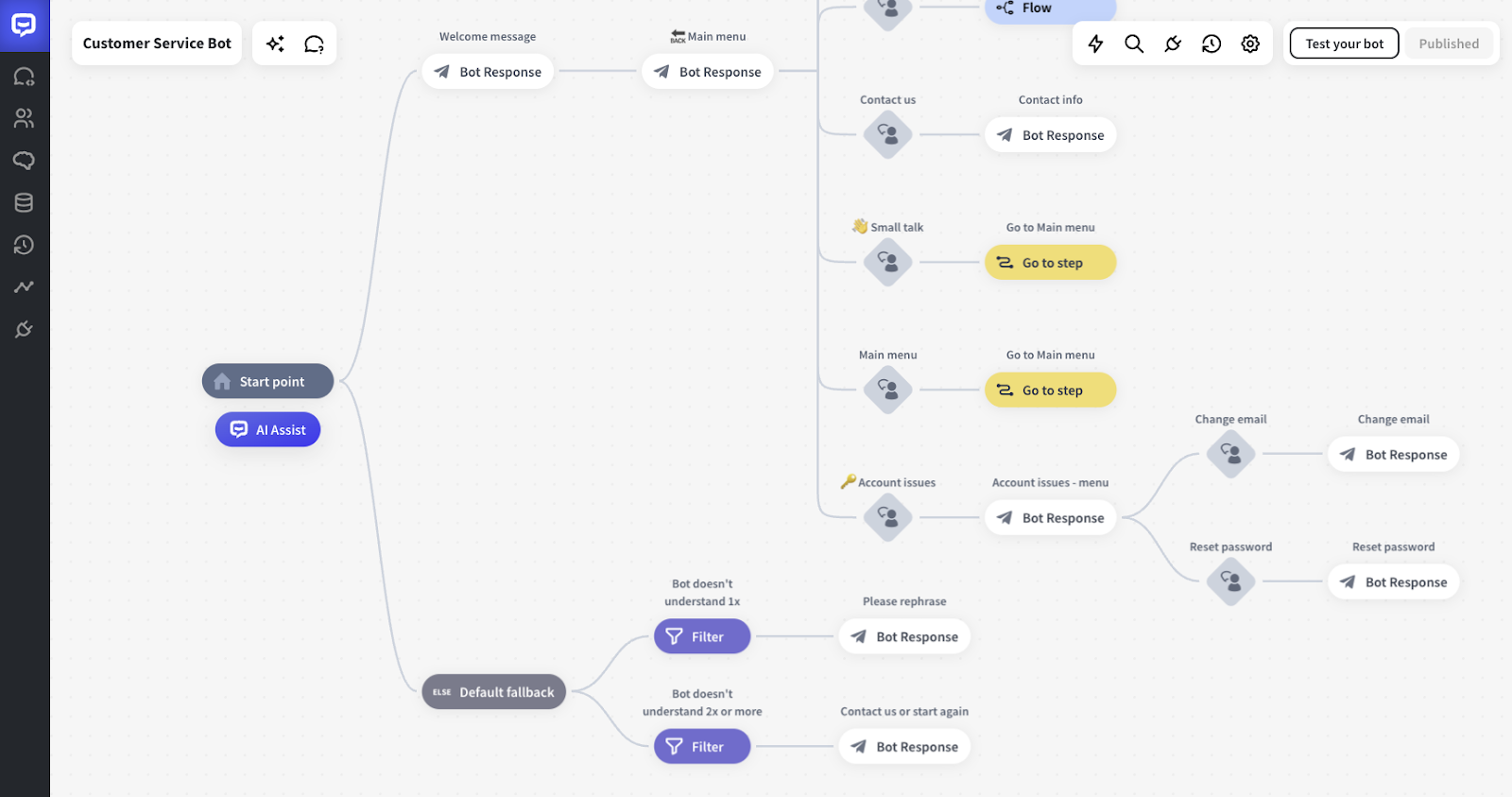The image size is (1512, 797).
Task: Click the Test your bot button
Action: [x=1344, y=43]
